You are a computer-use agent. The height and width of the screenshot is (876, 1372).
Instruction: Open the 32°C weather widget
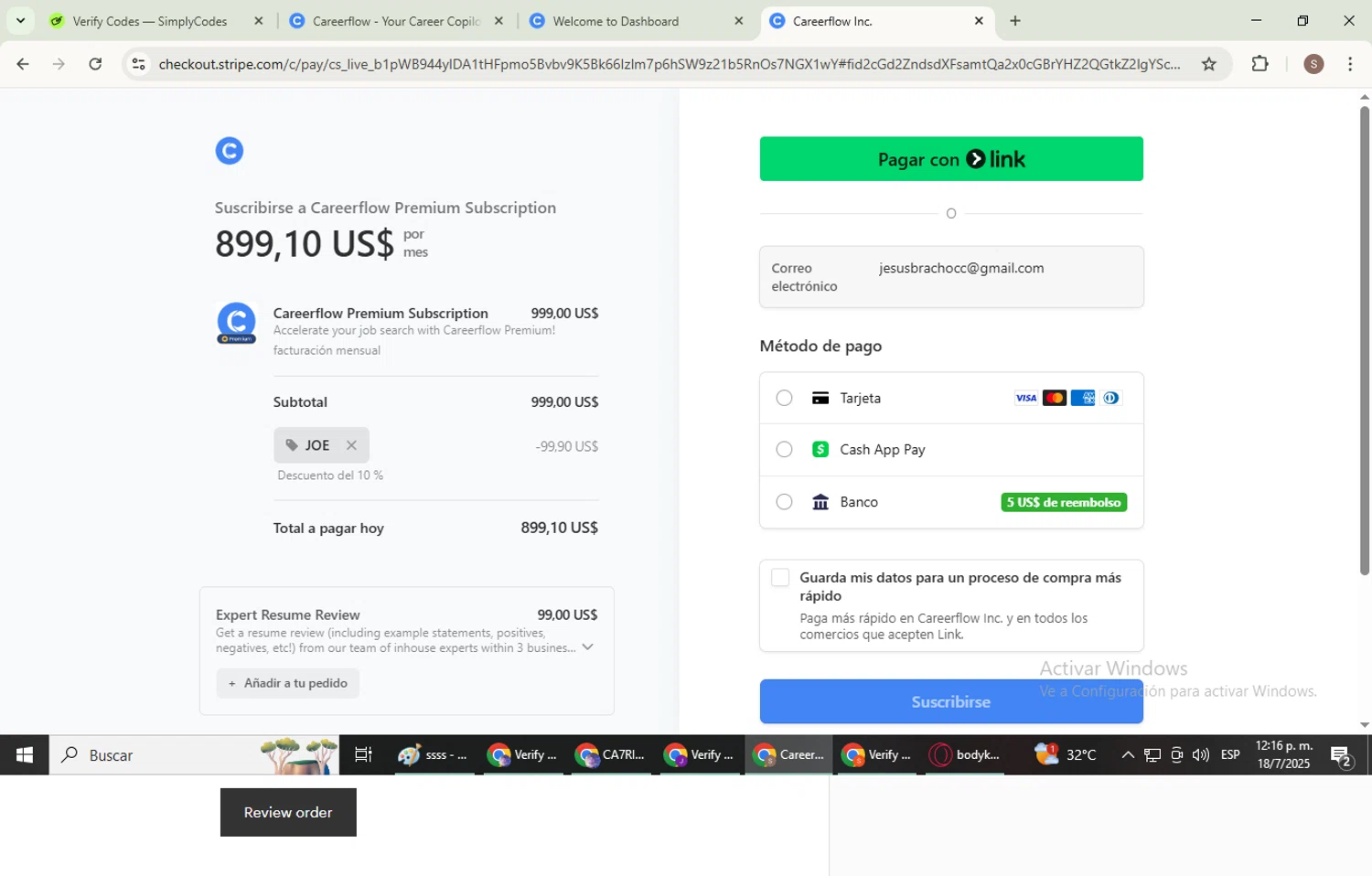pyautogui.click(x=1066, y=754)
